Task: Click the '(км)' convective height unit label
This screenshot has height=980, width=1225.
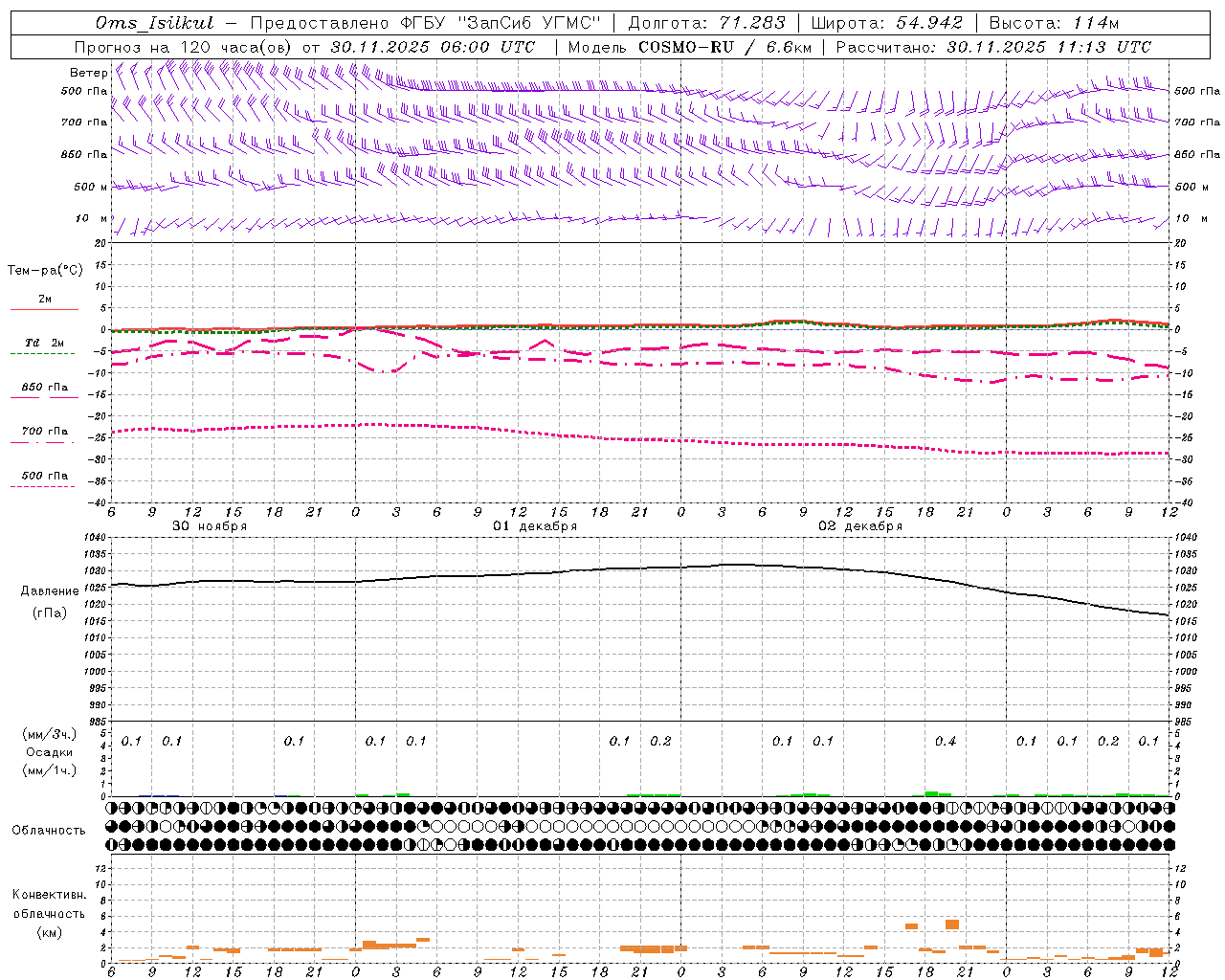Action: coord(49,932)
